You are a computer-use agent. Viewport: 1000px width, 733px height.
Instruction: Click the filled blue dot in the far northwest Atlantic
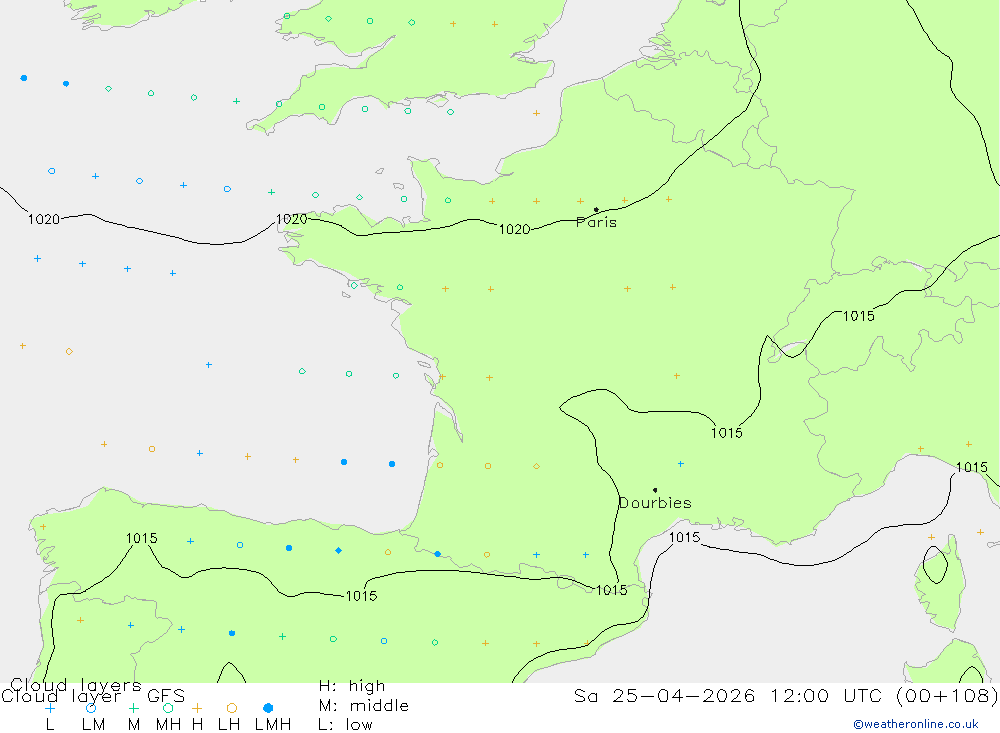(x=24, y=78)
